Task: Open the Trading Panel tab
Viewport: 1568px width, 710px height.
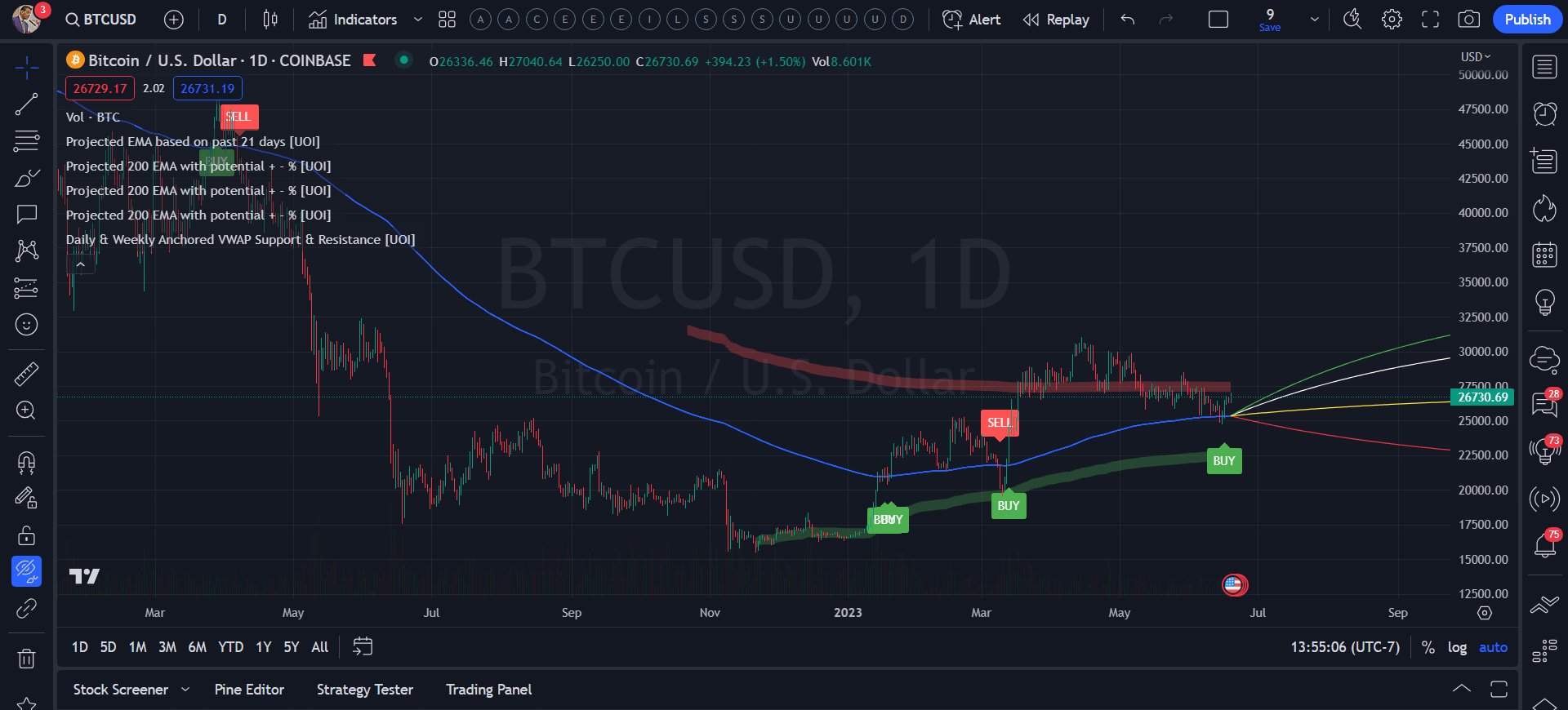Action: click(x=488, y=690)
